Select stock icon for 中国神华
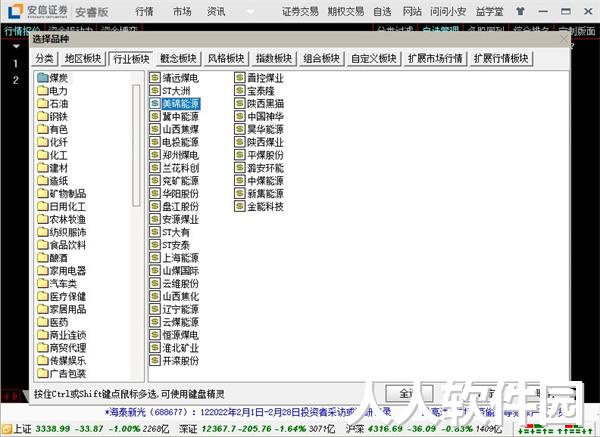 point(240,117)
